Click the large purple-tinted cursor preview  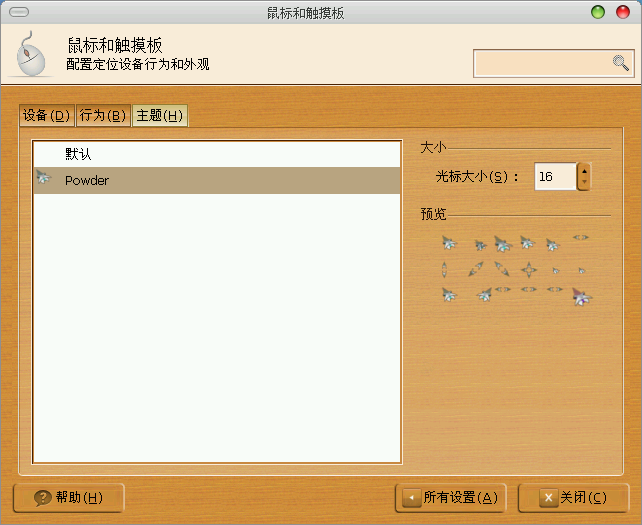(x=581, y=297)
